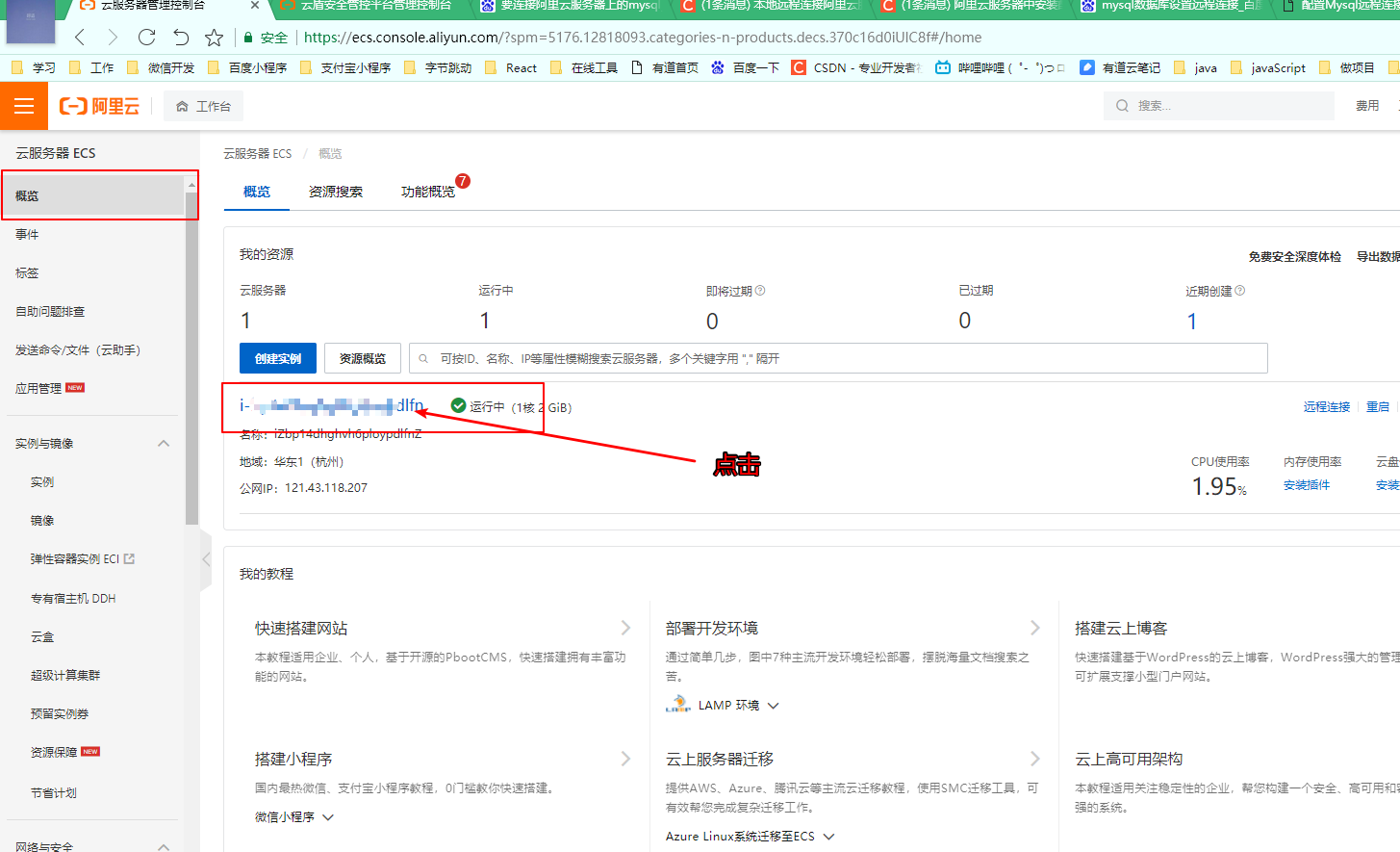Screen dimensions: 1400x852
Task: Open the 费用 menu
Action: pos(1367,106)
